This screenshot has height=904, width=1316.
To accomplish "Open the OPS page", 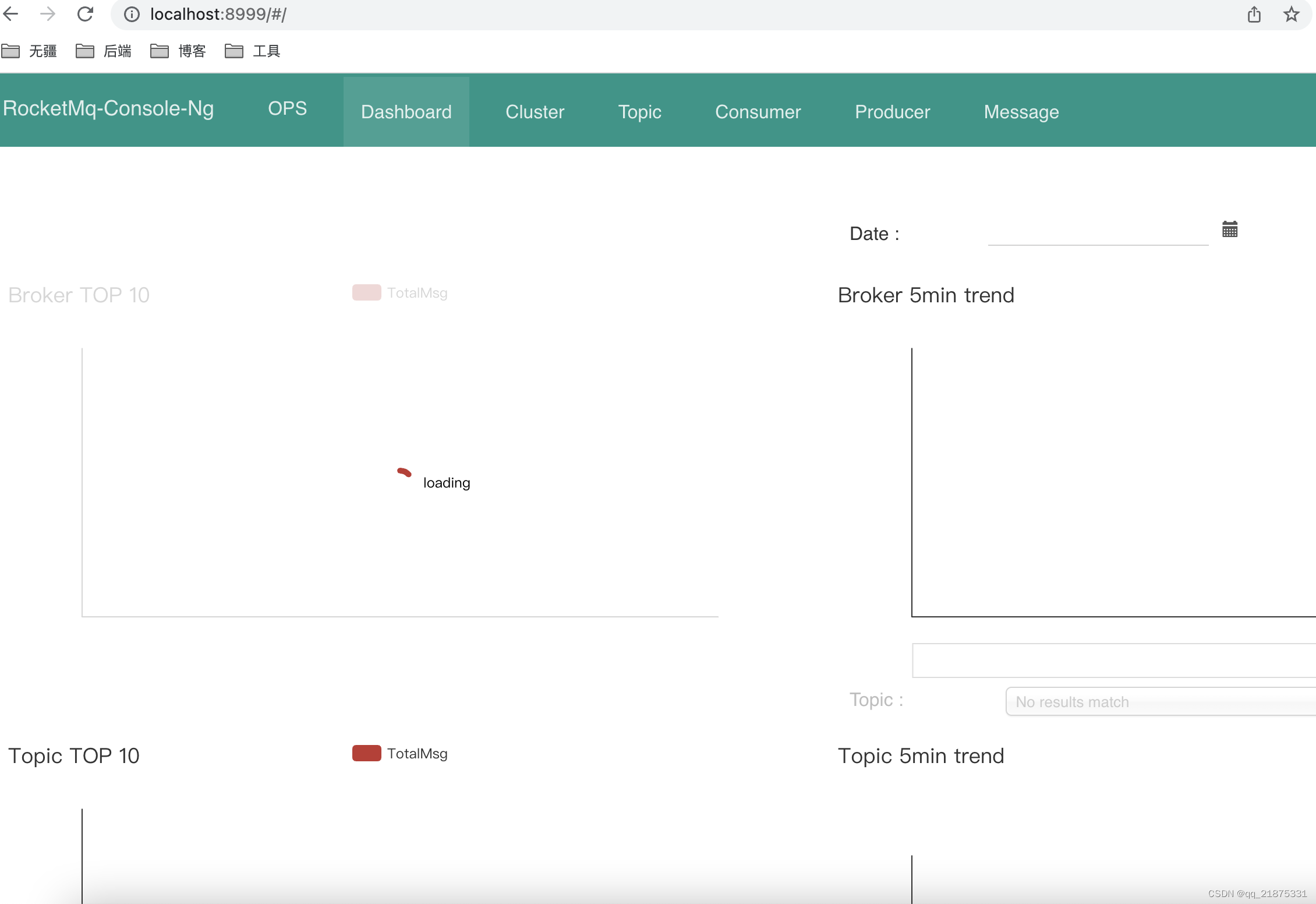I will point(287,108).
